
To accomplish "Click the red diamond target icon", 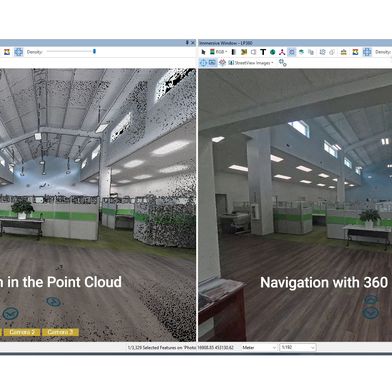I will click(x=222, y=62).
